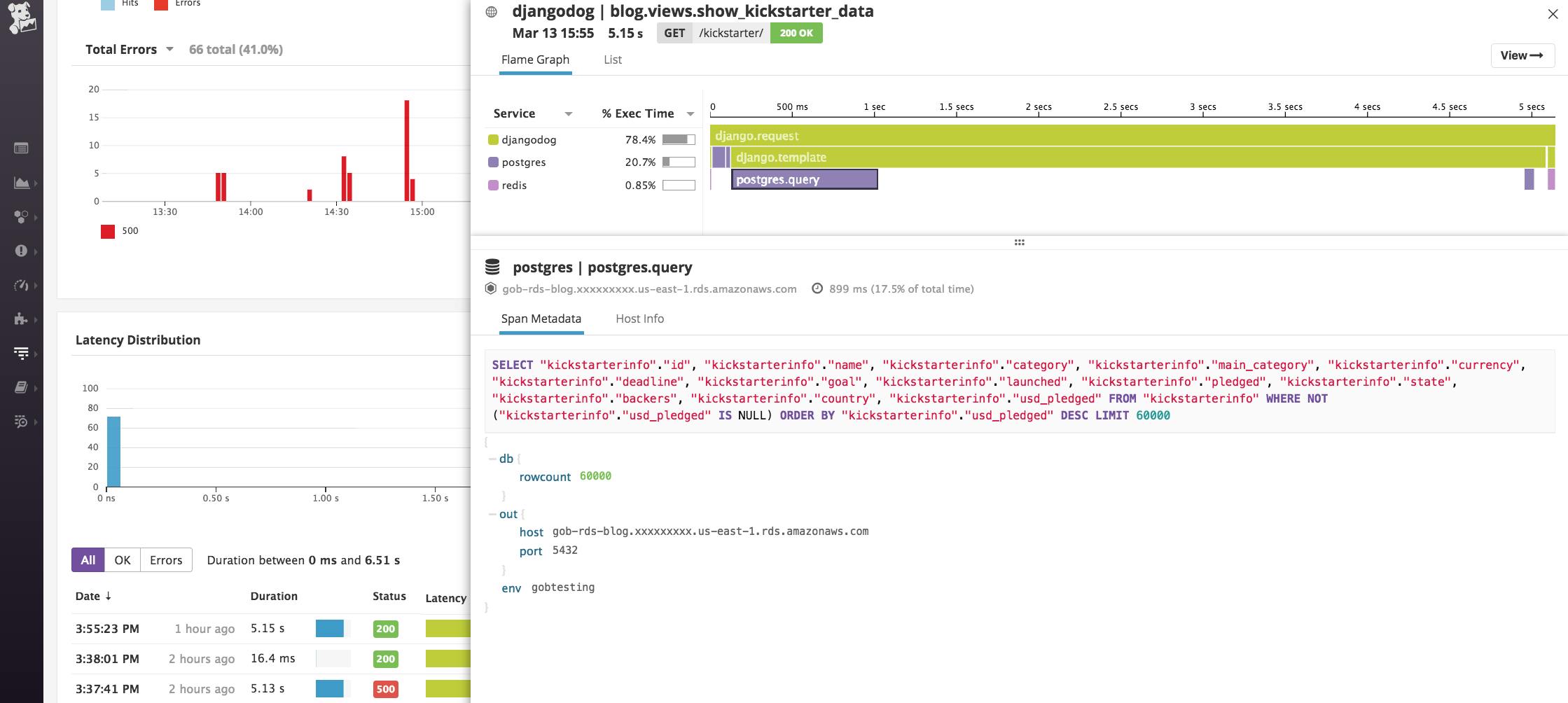Open Monitors via the exclamation icon

click(22, 251)
